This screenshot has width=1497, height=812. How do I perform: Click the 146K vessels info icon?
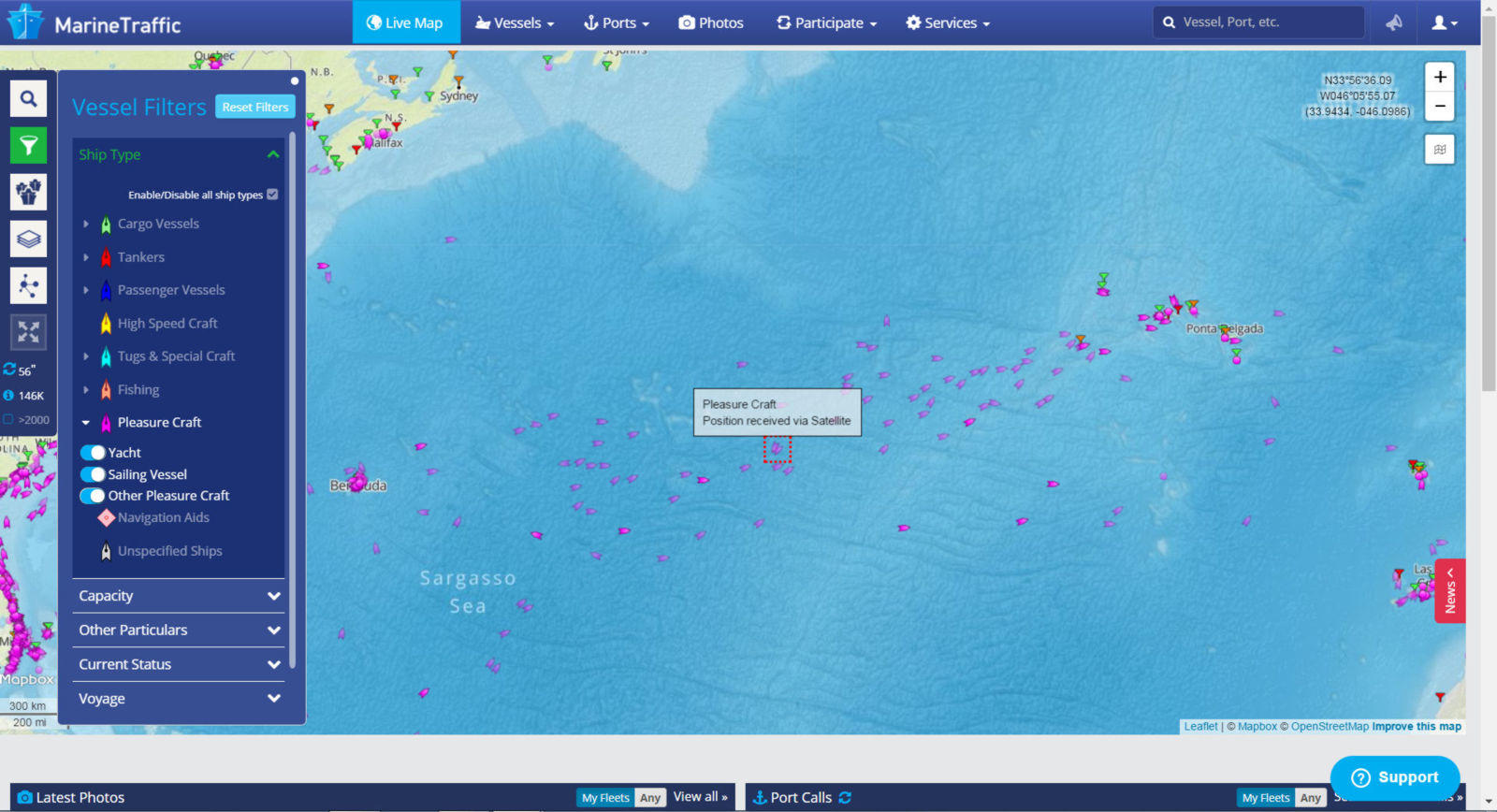(x=8, y=396)
